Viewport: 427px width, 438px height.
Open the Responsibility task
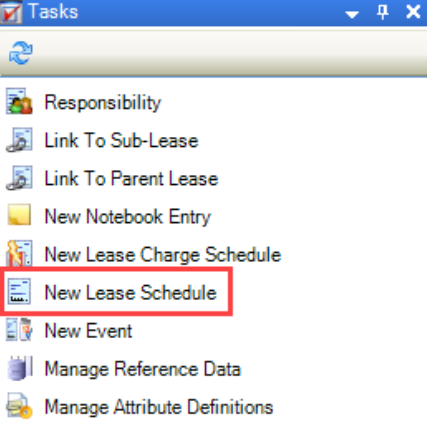pyautogui.click(x=103, y=102)
